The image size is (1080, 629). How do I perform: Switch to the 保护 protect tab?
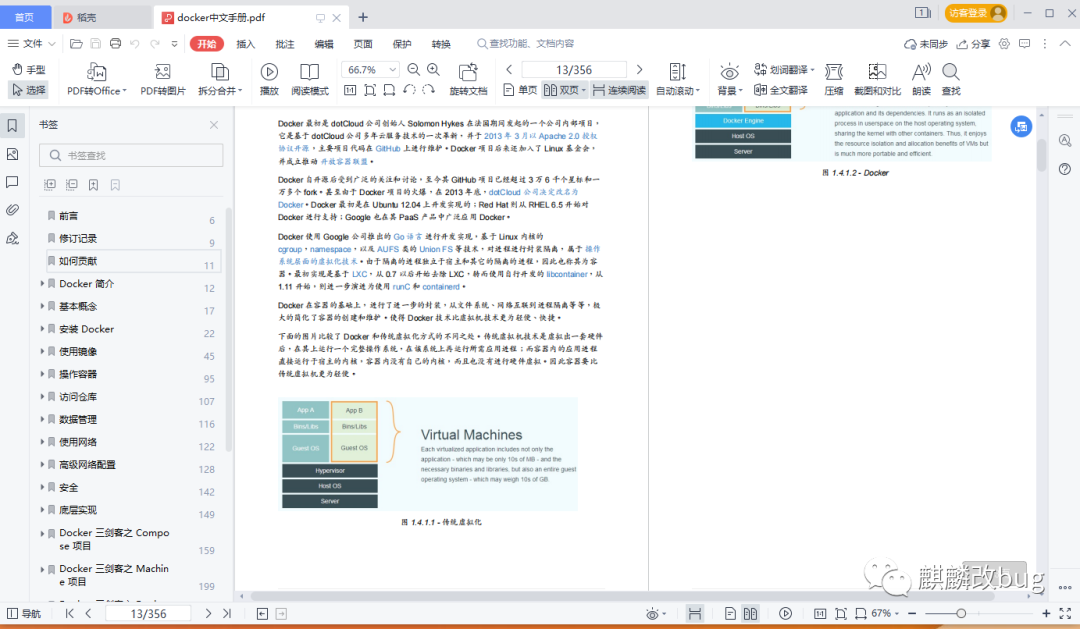pyautogui.click(x=402, y=43)
